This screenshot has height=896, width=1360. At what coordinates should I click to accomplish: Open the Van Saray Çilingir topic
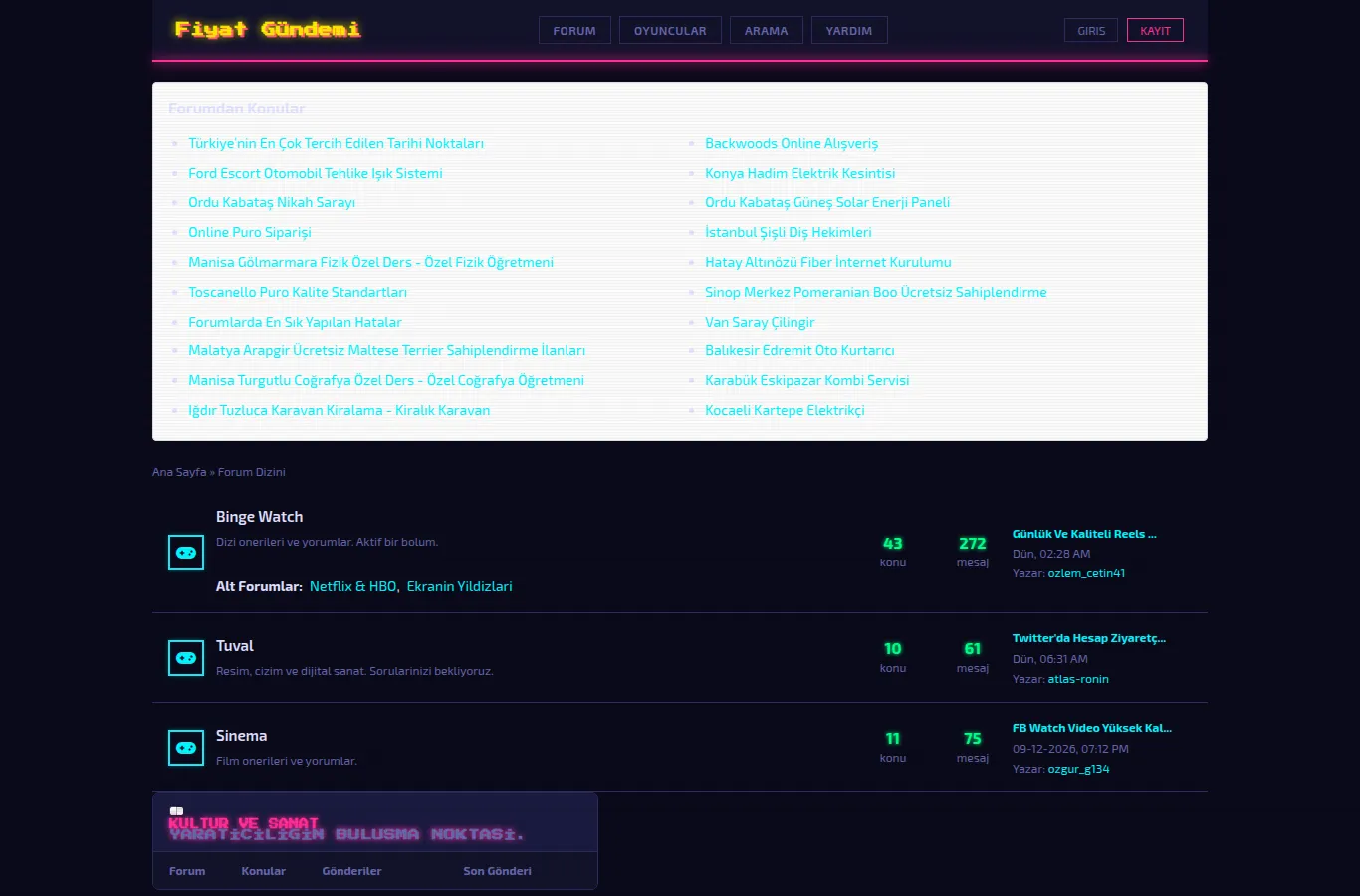click(x=760, y=323)
